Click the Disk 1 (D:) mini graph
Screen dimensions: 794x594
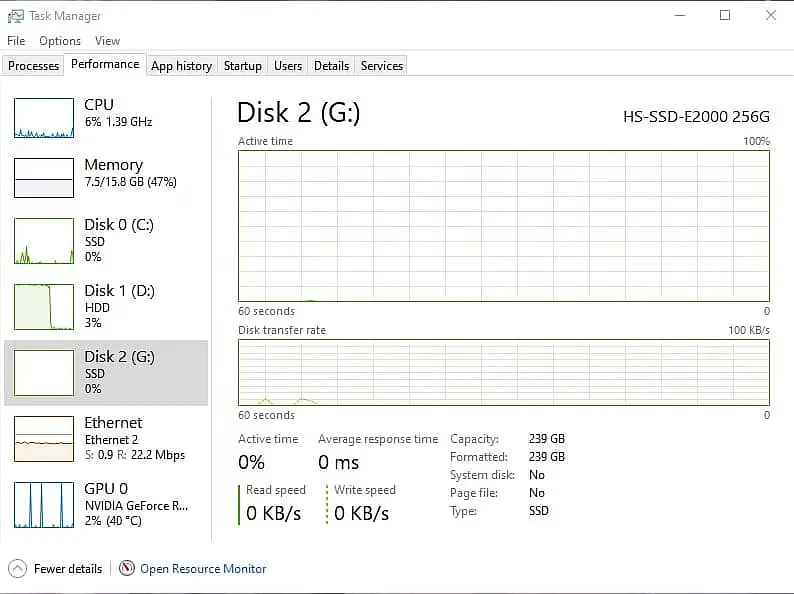[44, 307]
